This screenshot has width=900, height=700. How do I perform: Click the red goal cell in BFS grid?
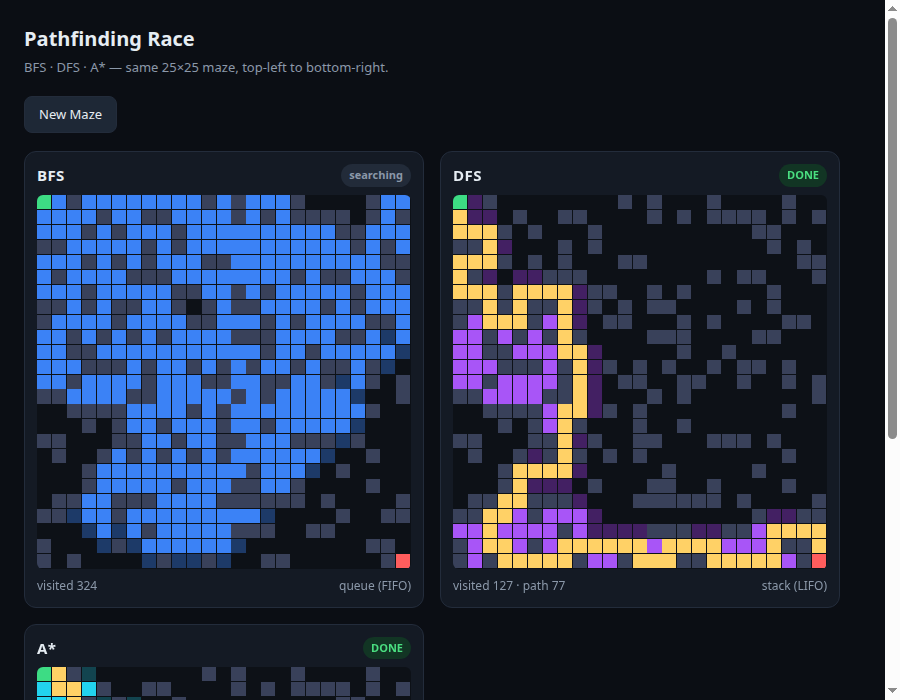pos(403,561)
